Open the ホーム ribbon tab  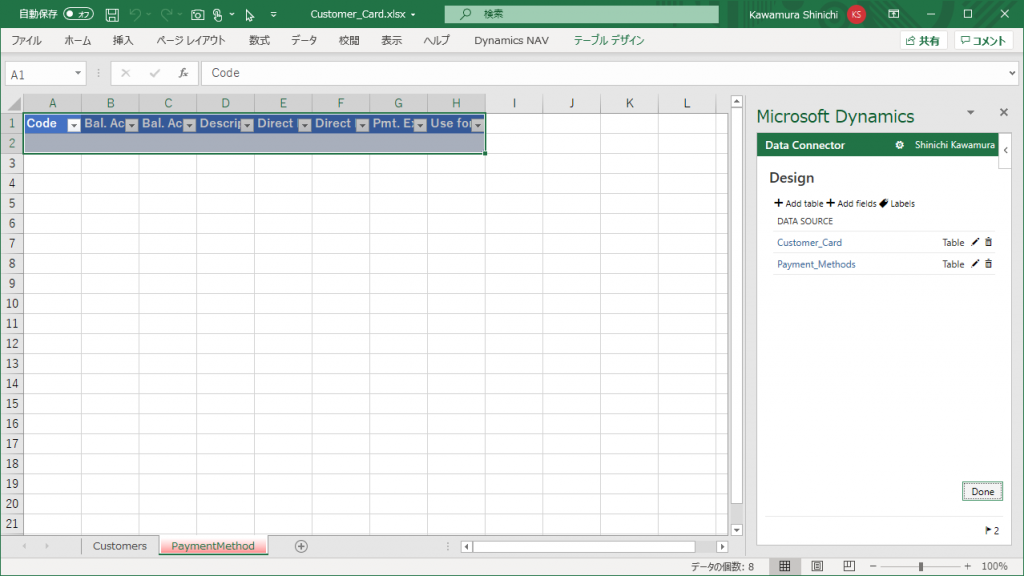(x=78, y=40)
